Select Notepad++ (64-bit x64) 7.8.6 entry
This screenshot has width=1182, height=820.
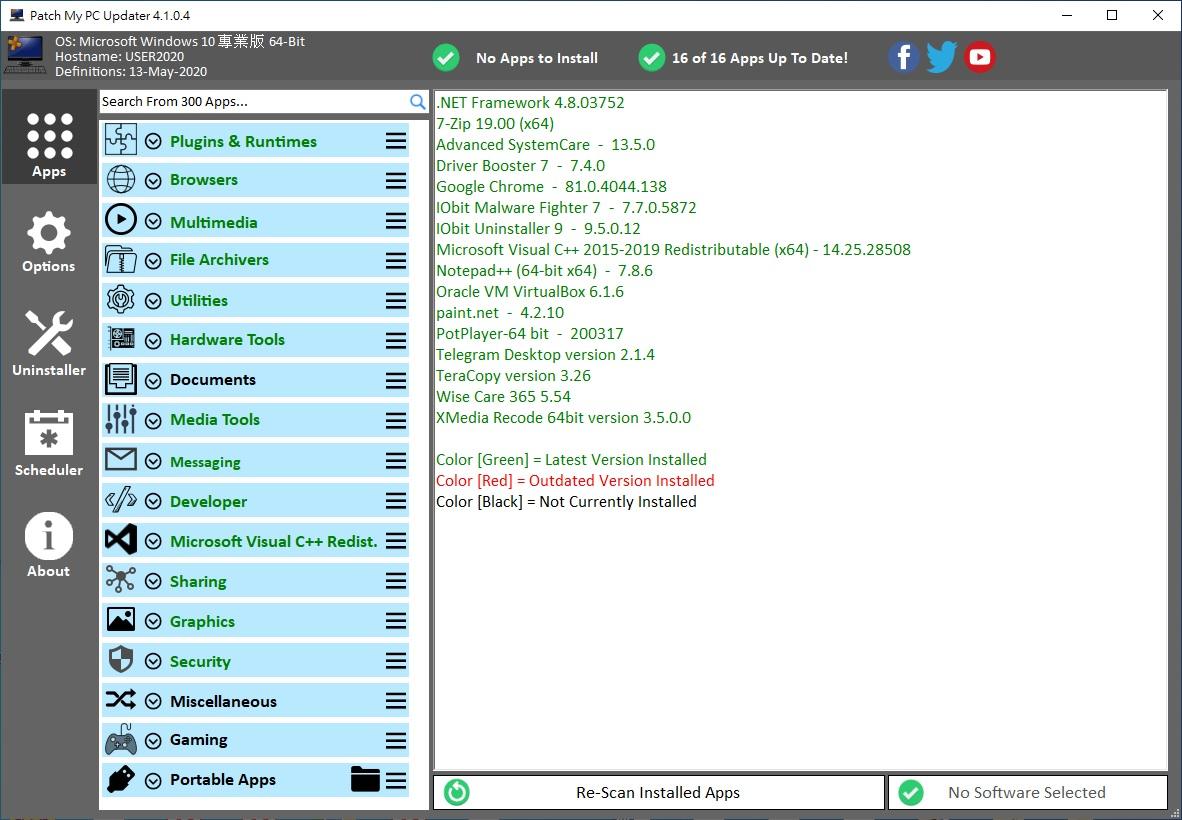pyautogui.click(x=544, y=271)
